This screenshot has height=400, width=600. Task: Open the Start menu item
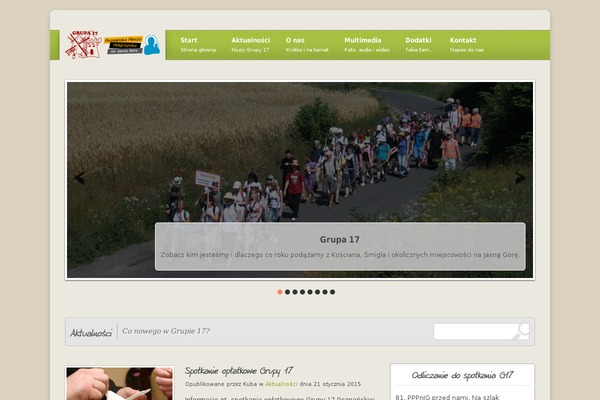click(198, 45)
